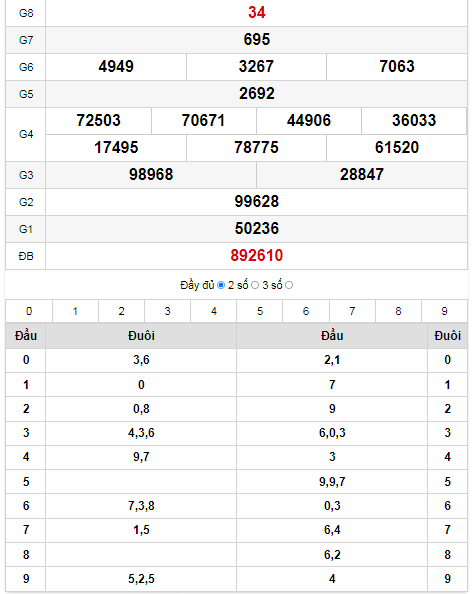Click digit filter 2
Viewport: 473px width, 594px height.
[x=121, y=311]
